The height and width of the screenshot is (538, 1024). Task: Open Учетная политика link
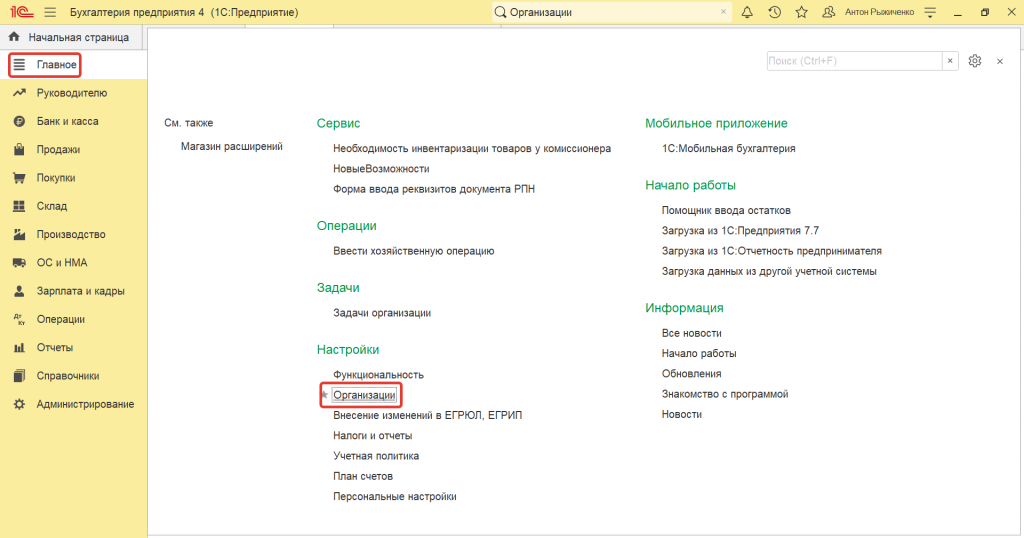[x=376, y=456]
